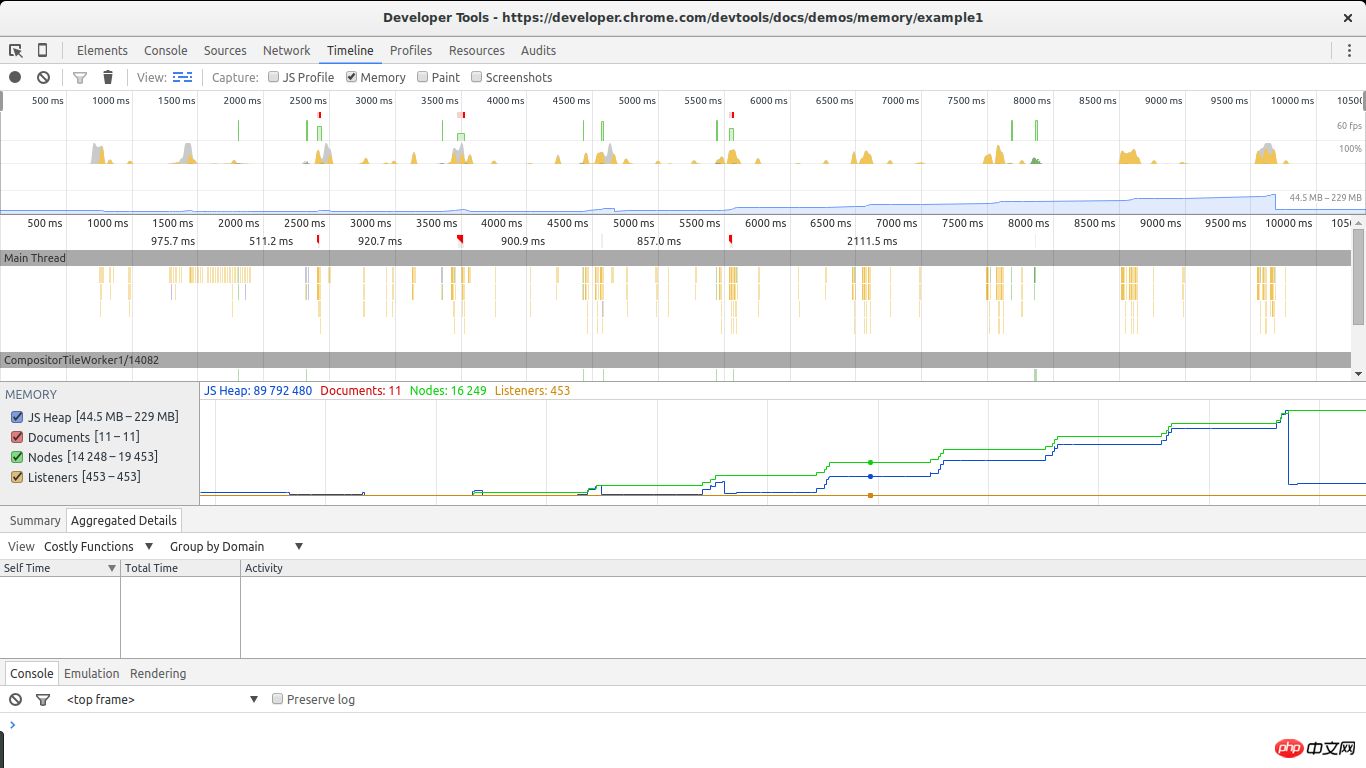The width and height of the screenshot is (1366, 768).
Task: Switch timeline view mode icon next to View
Action: (x=182, y=77)
